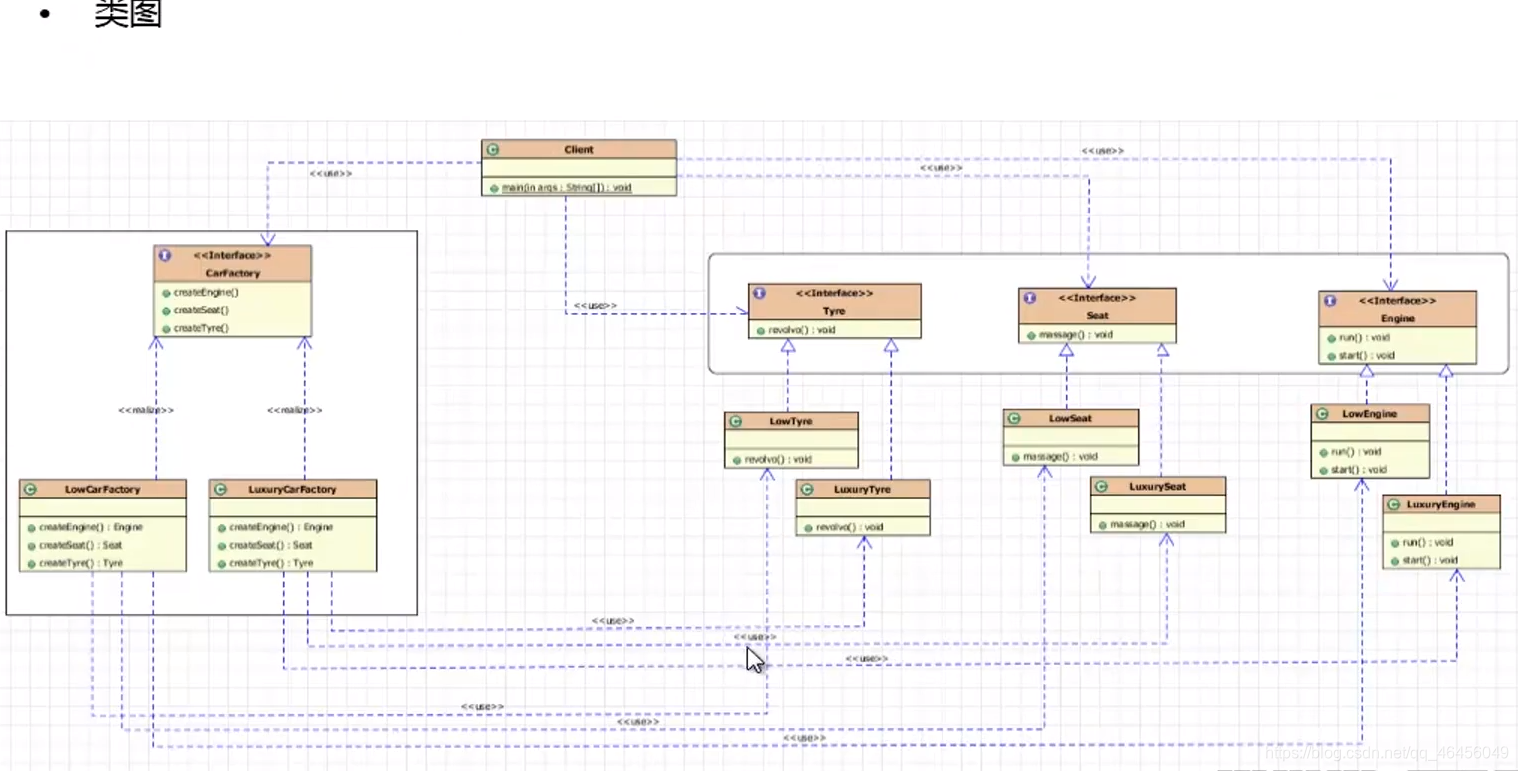Screen dimensions: 1518x771
Task: Click the interface icon on Seat box
Action: pos(1030,298)
